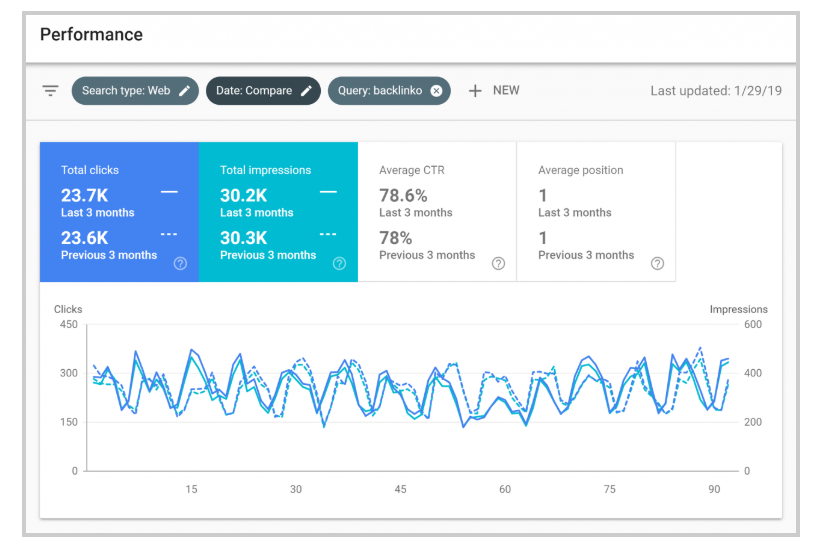Open help icon on Average CTR card

(x=499, y=263)
